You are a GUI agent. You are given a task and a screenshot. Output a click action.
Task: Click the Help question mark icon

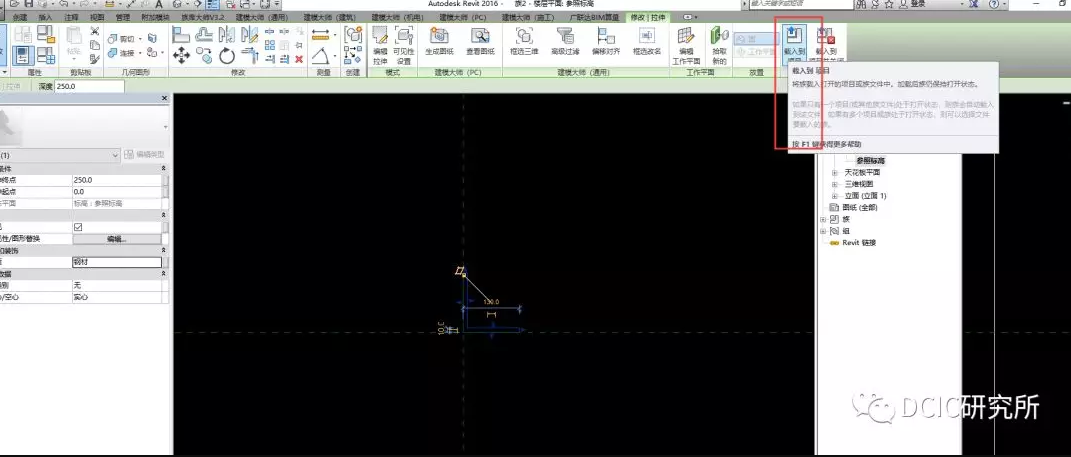(994, 4)
